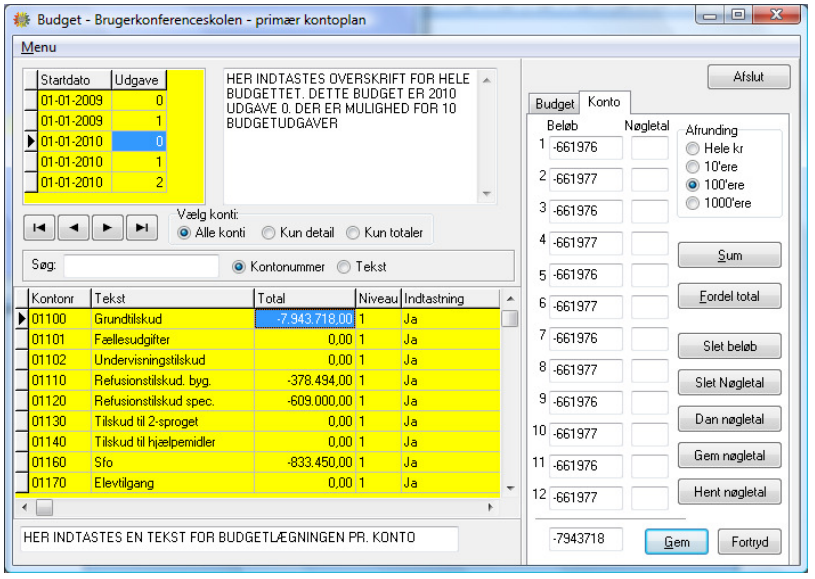Select account row 01101 Fællesudgifter
Image resolution: width=815 pixels, height=579 pixels.
(258, 339)
